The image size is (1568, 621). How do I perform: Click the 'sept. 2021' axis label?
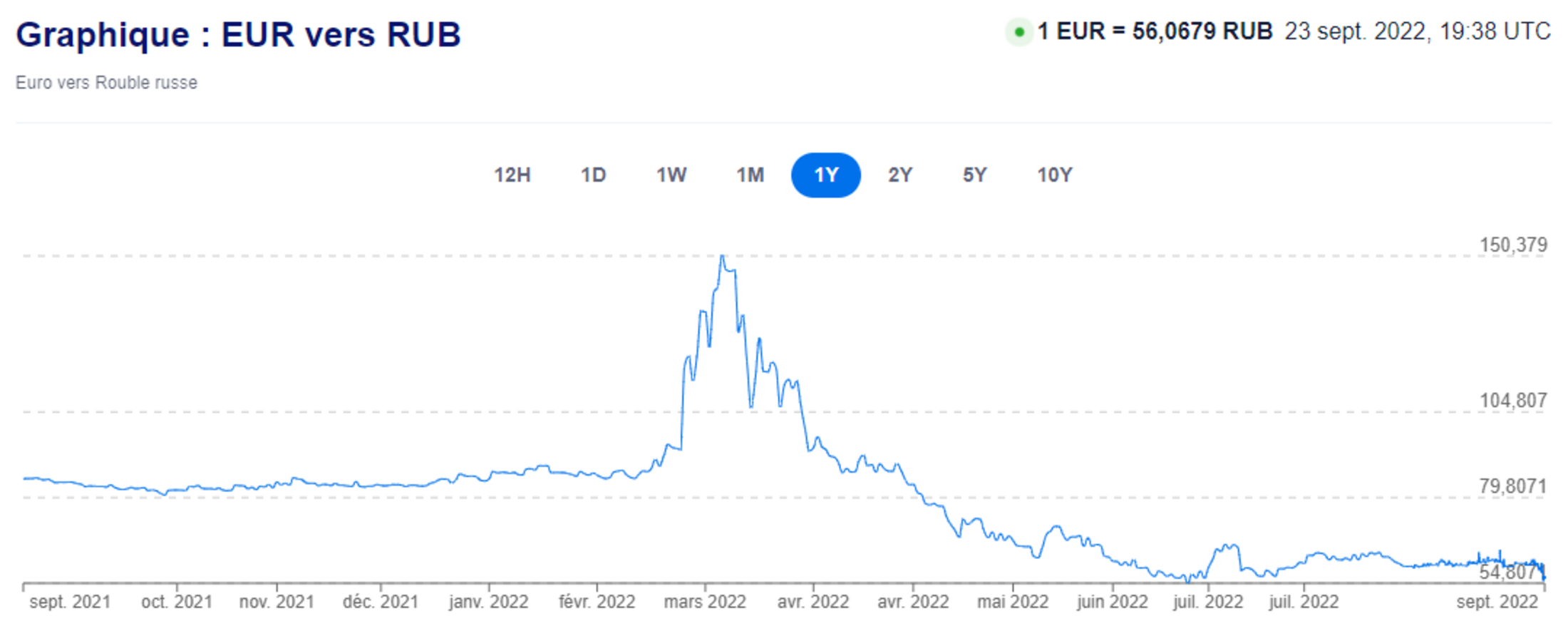(70, 602)
